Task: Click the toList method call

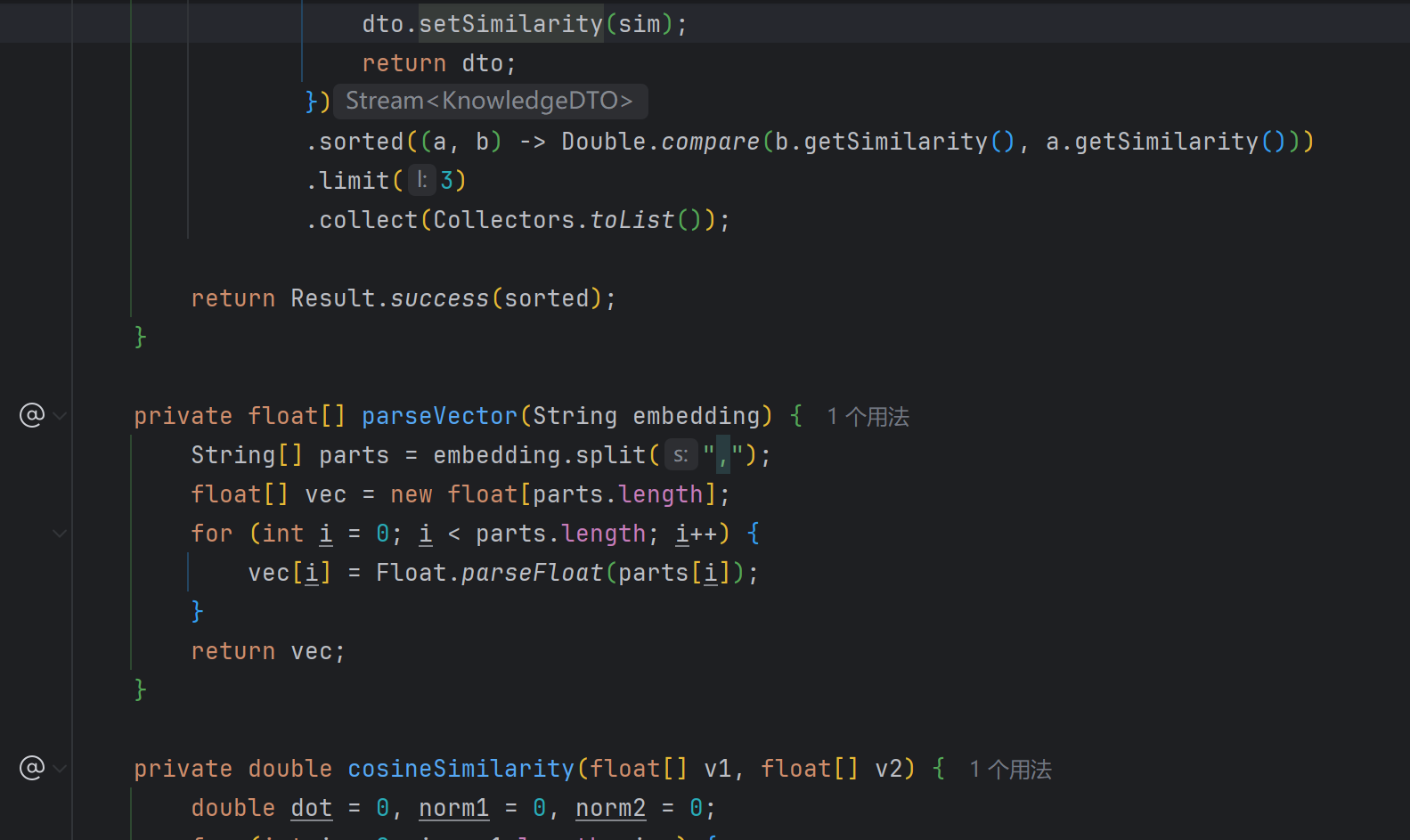Action: tap(632, 220)
